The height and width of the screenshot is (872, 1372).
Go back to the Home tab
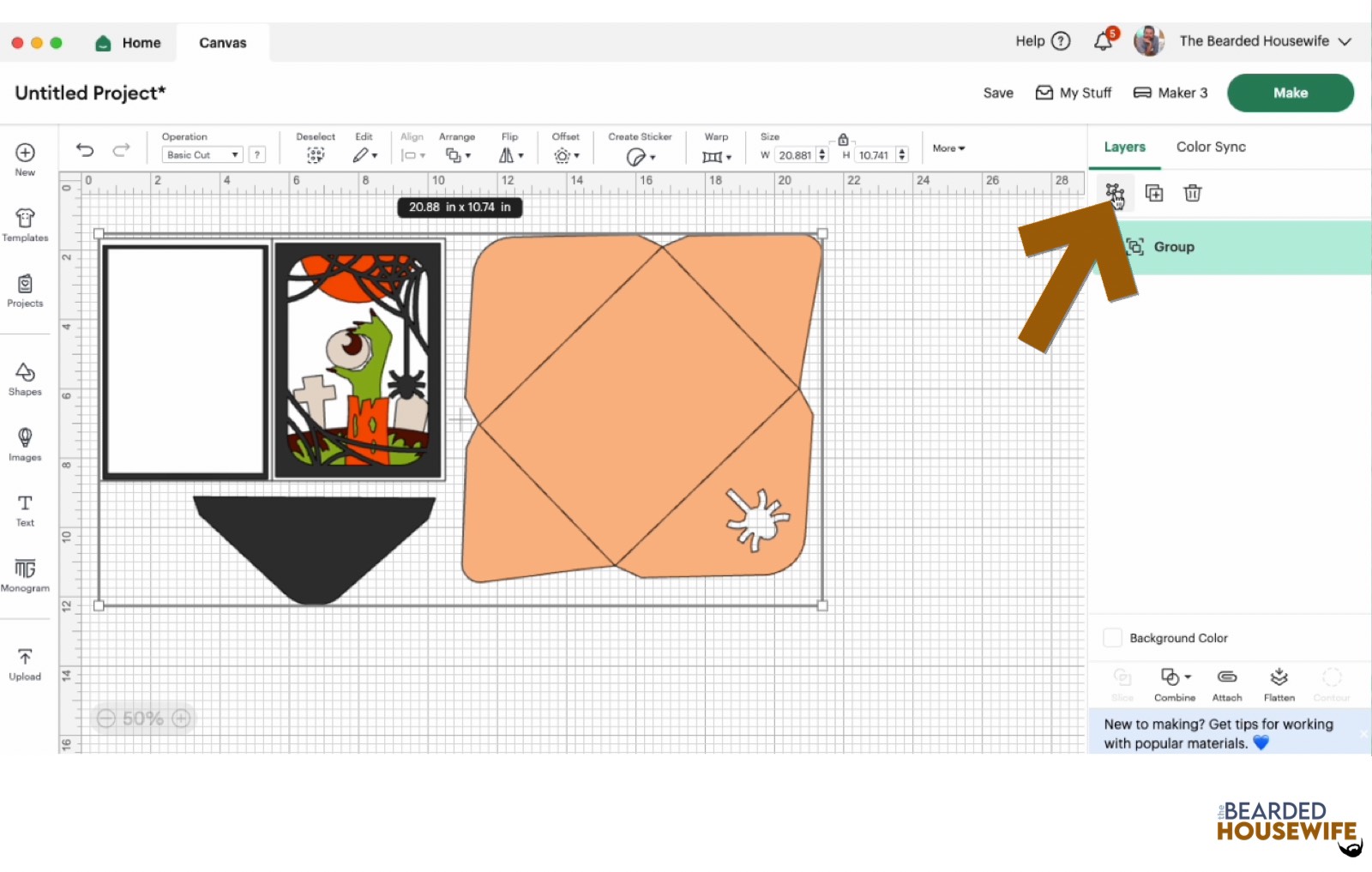point(129,42)
